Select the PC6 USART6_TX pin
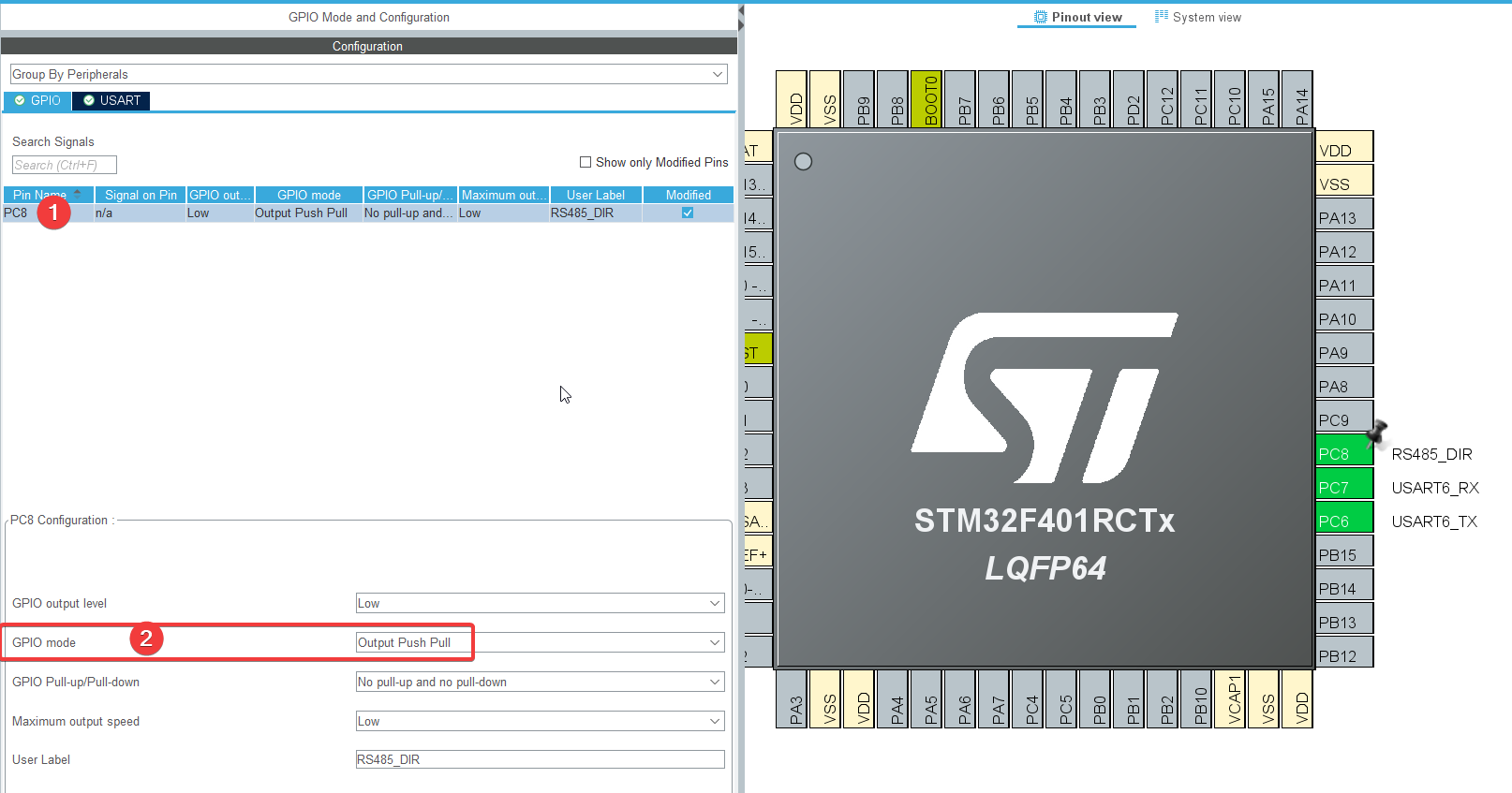This screenshot has height=793, width=1512. pyautogui.click(x=1343, y=521)
